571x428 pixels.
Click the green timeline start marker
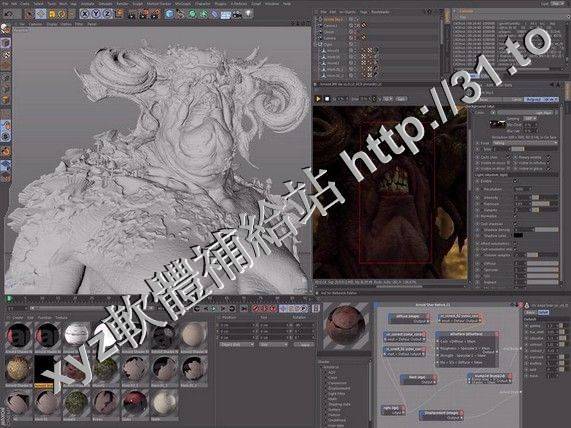9,299
